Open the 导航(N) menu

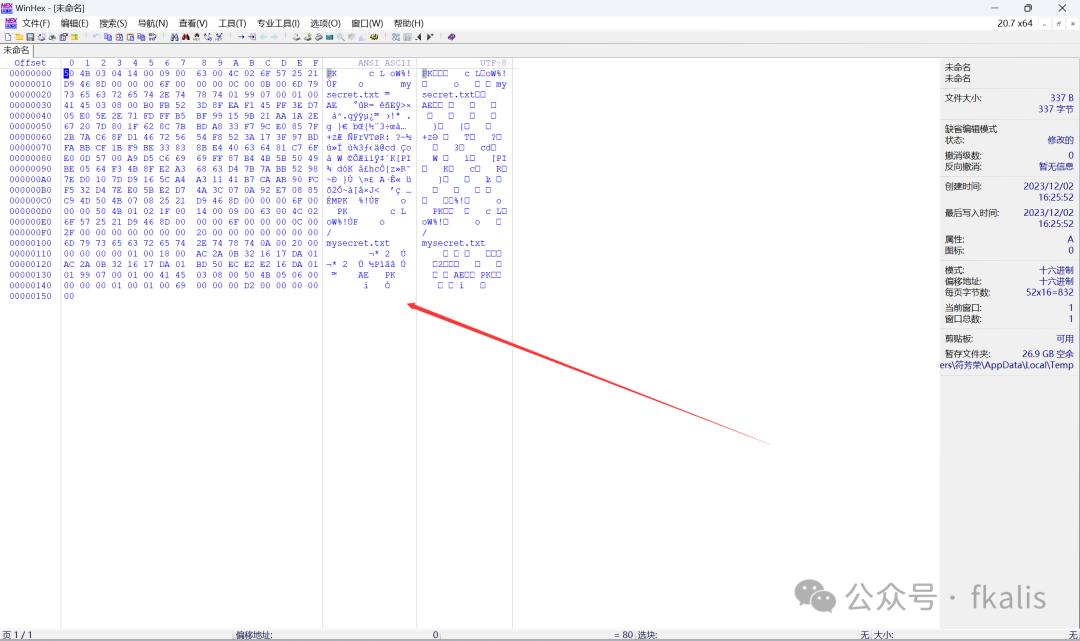153,23
